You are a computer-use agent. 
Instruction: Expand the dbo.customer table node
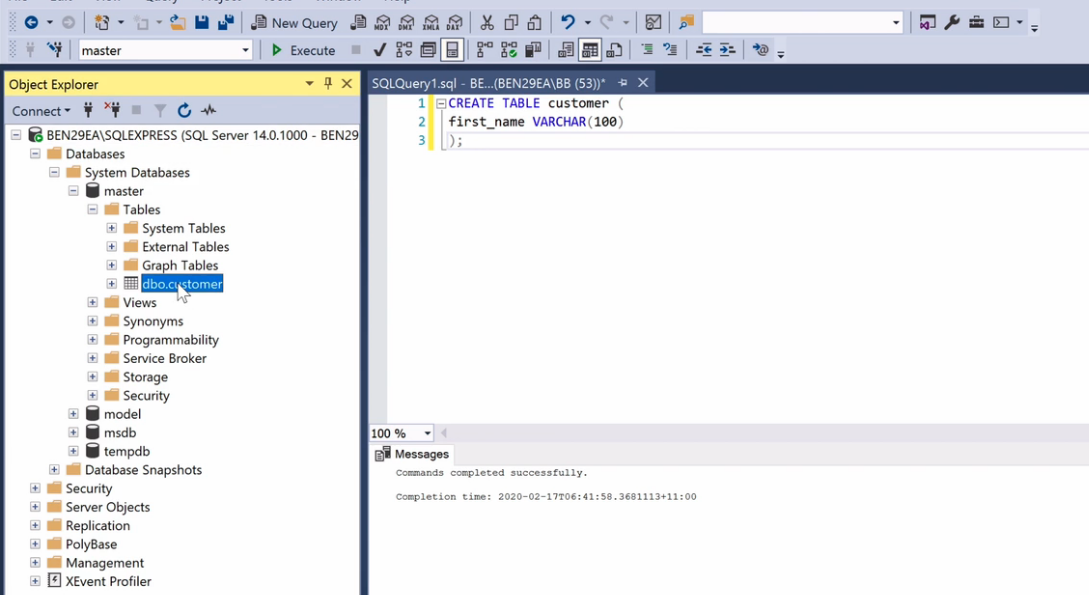pyautogui.click(x=112, y=284)
